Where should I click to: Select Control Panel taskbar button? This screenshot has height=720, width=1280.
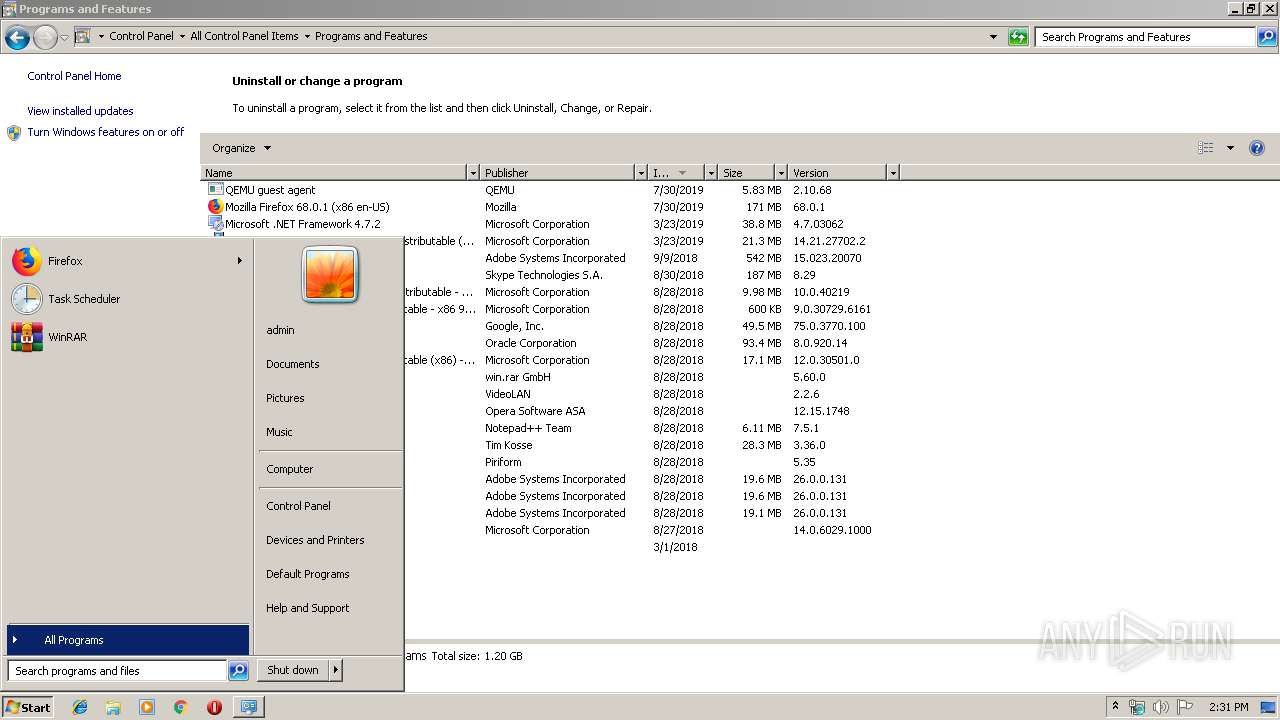click(x=248, y=707)
